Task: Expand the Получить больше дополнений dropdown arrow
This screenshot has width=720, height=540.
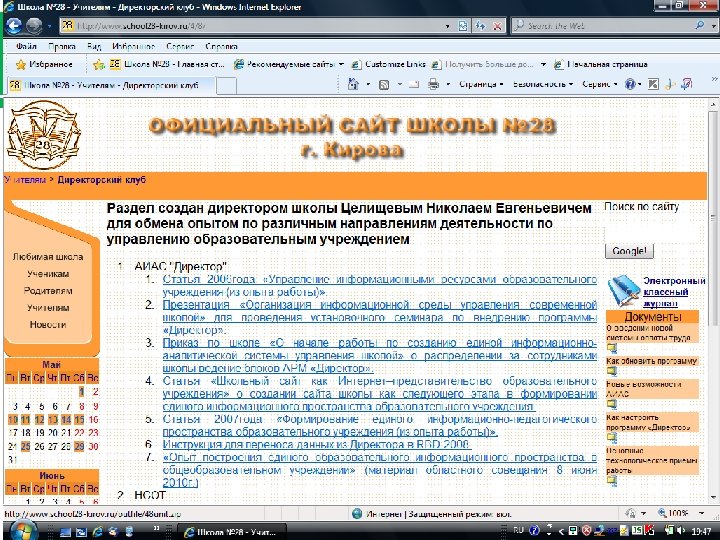Action: 543,65
